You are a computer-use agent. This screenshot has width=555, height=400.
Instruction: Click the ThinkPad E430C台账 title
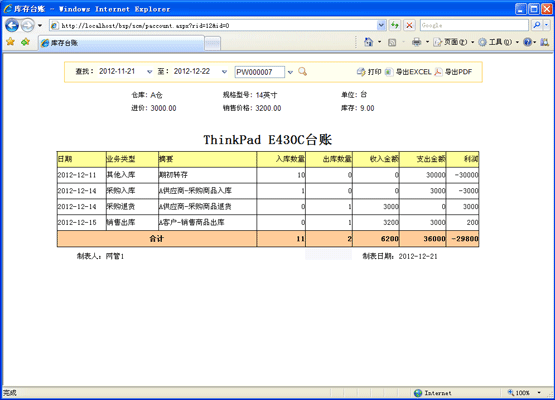point(268,140)
